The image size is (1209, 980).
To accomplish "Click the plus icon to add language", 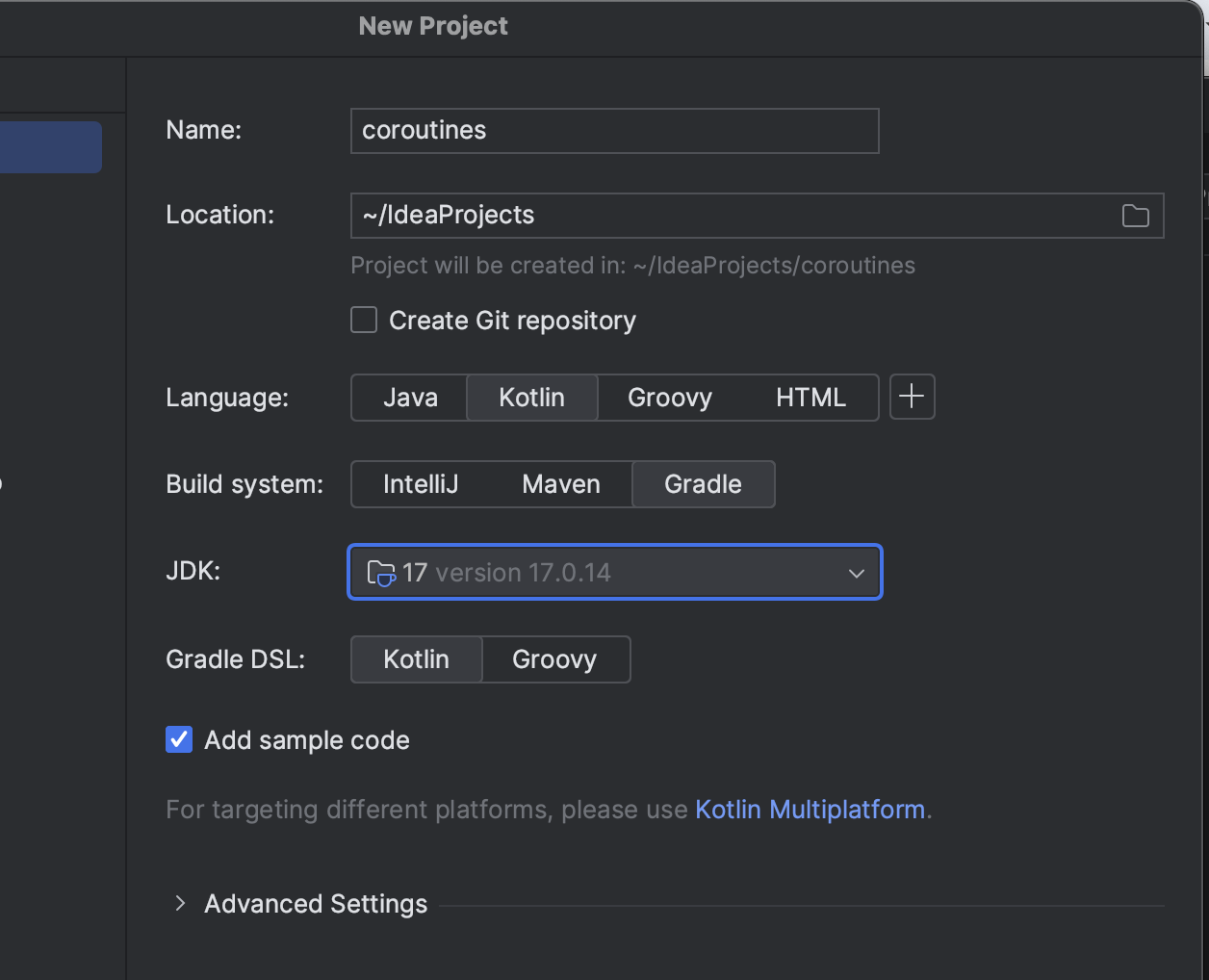I will click(x=912, y=397).
